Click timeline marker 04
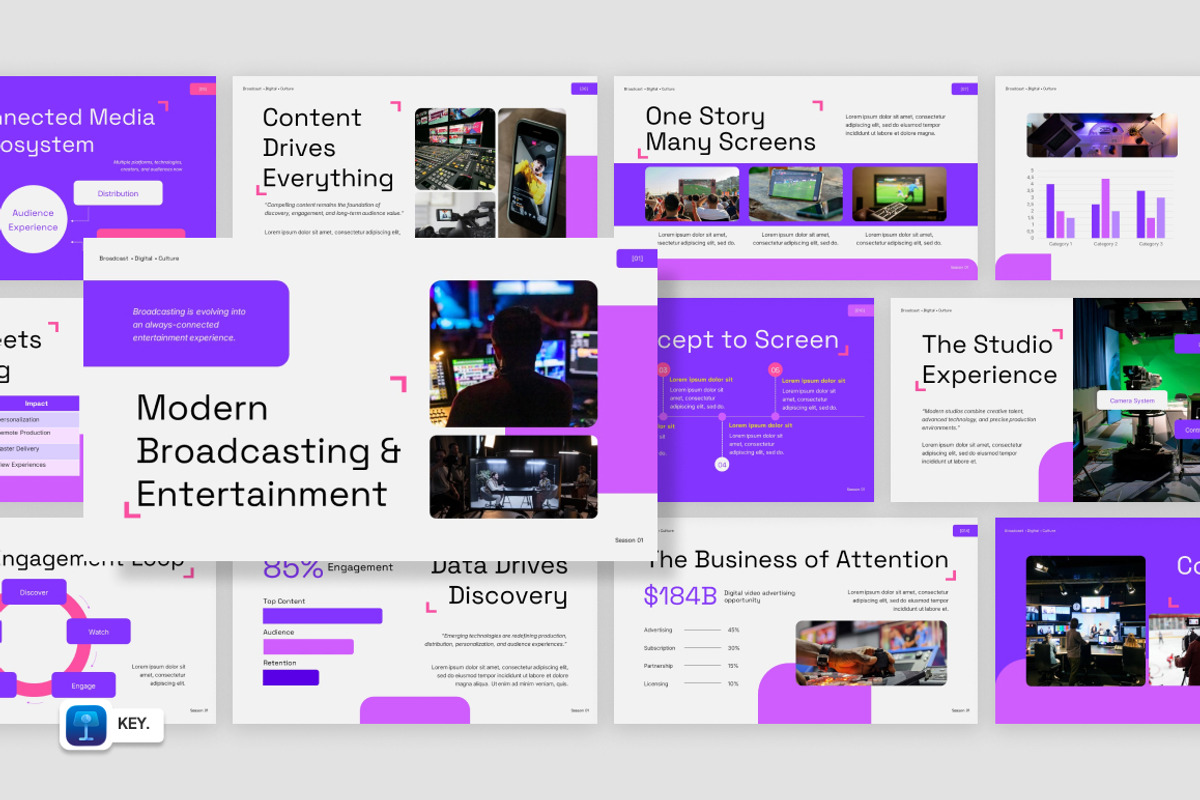The image size is (1200, 800). [722, 464]
